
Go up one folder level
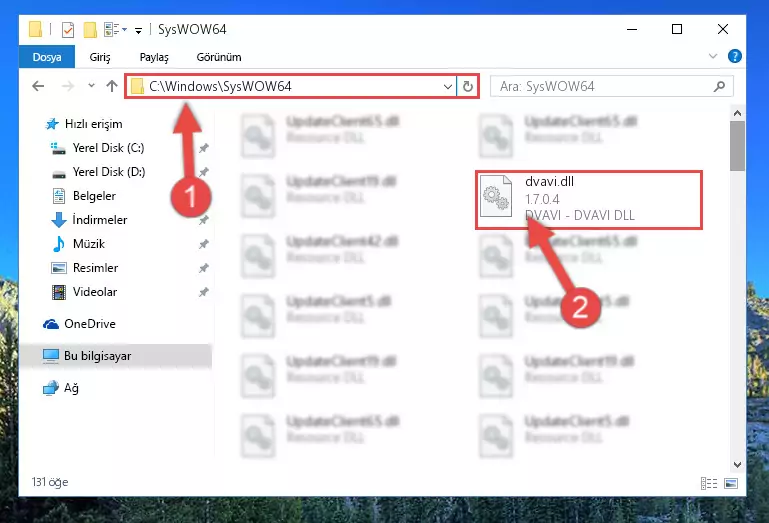coord(112,86)
